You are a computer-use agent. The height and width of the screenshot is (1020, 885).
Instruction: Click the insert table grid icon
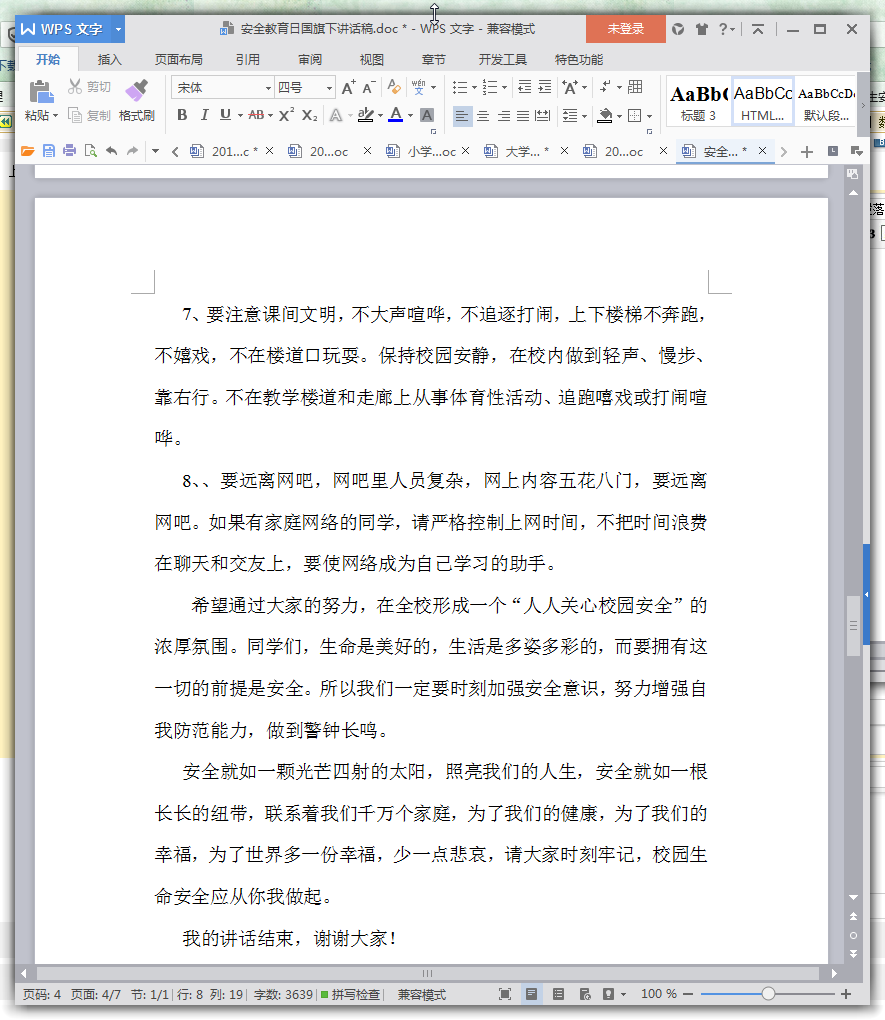tap(636, 87)
